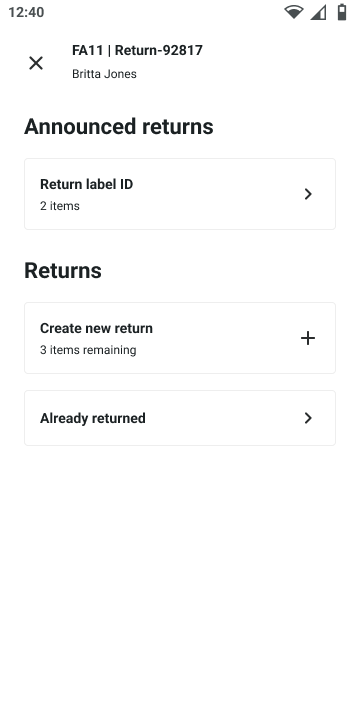Open the Already returned chevron arrow
This screenshot has height=720, width=360.
(x=308, y=418)
